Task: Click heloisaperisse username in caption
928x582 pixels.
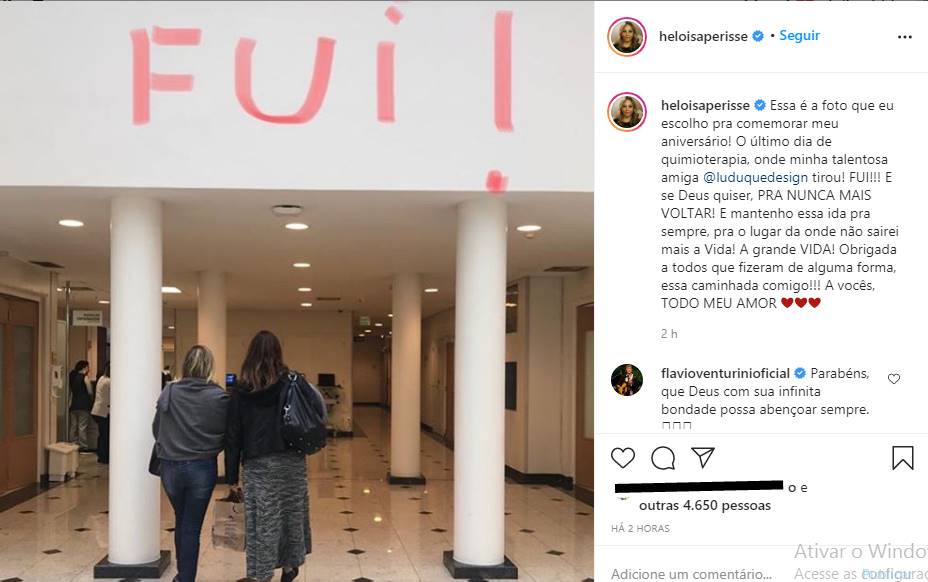Action: click(705, 105)
